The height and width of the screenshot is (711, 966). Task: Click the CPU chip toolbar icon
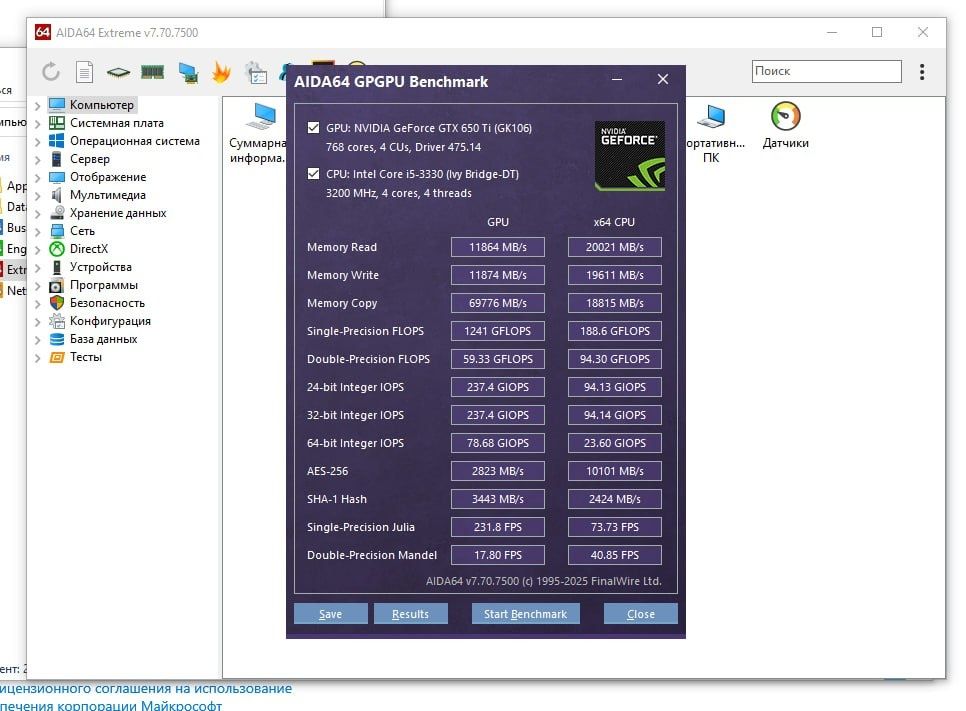point(118,73)
